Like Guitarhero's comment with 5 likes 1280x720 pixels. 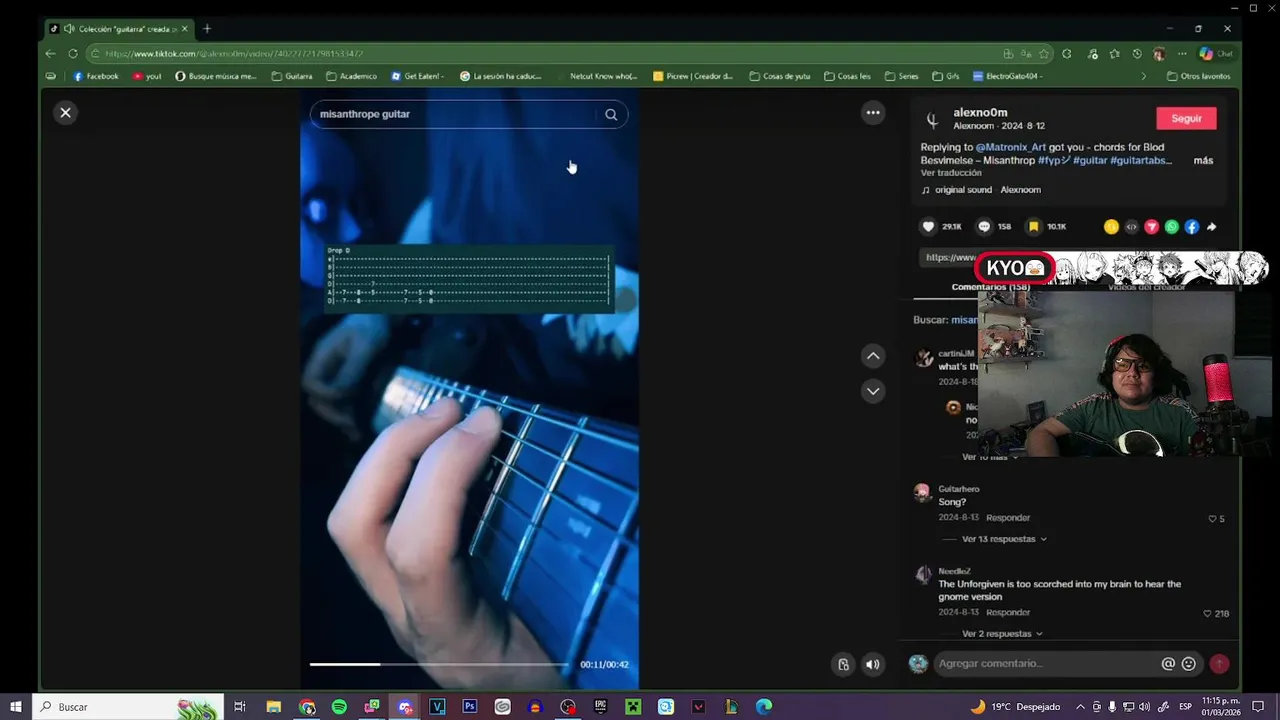pos(1212,519)
